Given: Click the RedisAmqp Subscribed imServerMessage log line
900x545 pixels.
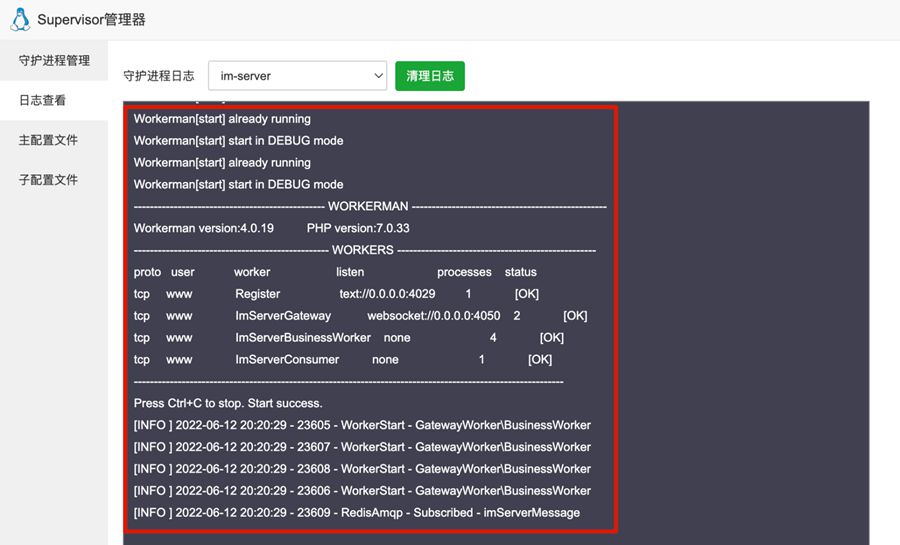Looking at the screenshot, I should coord(357,513).
